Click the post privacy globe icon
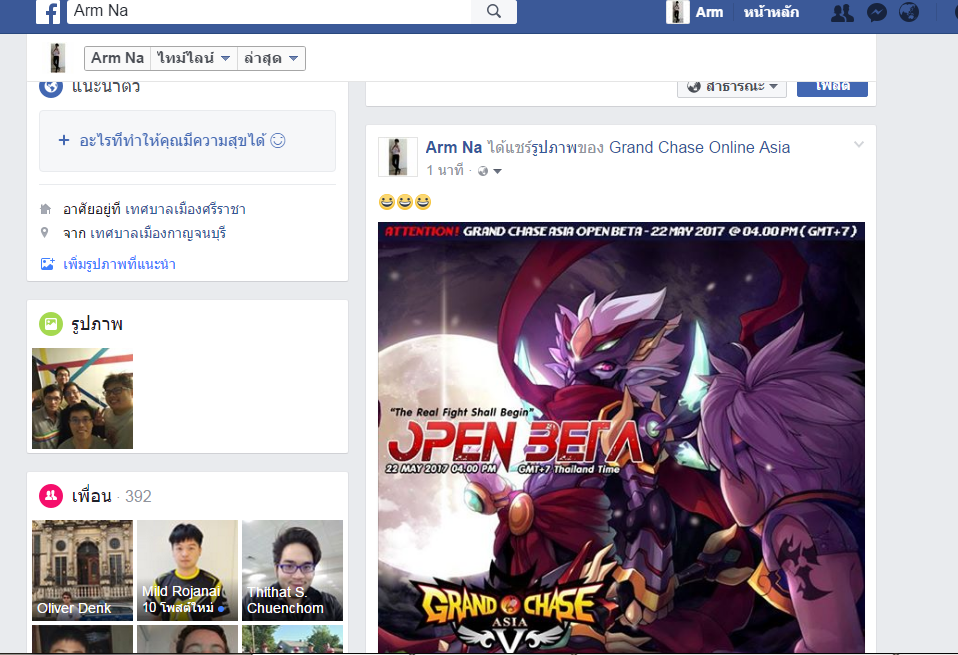 click(483, 171)
